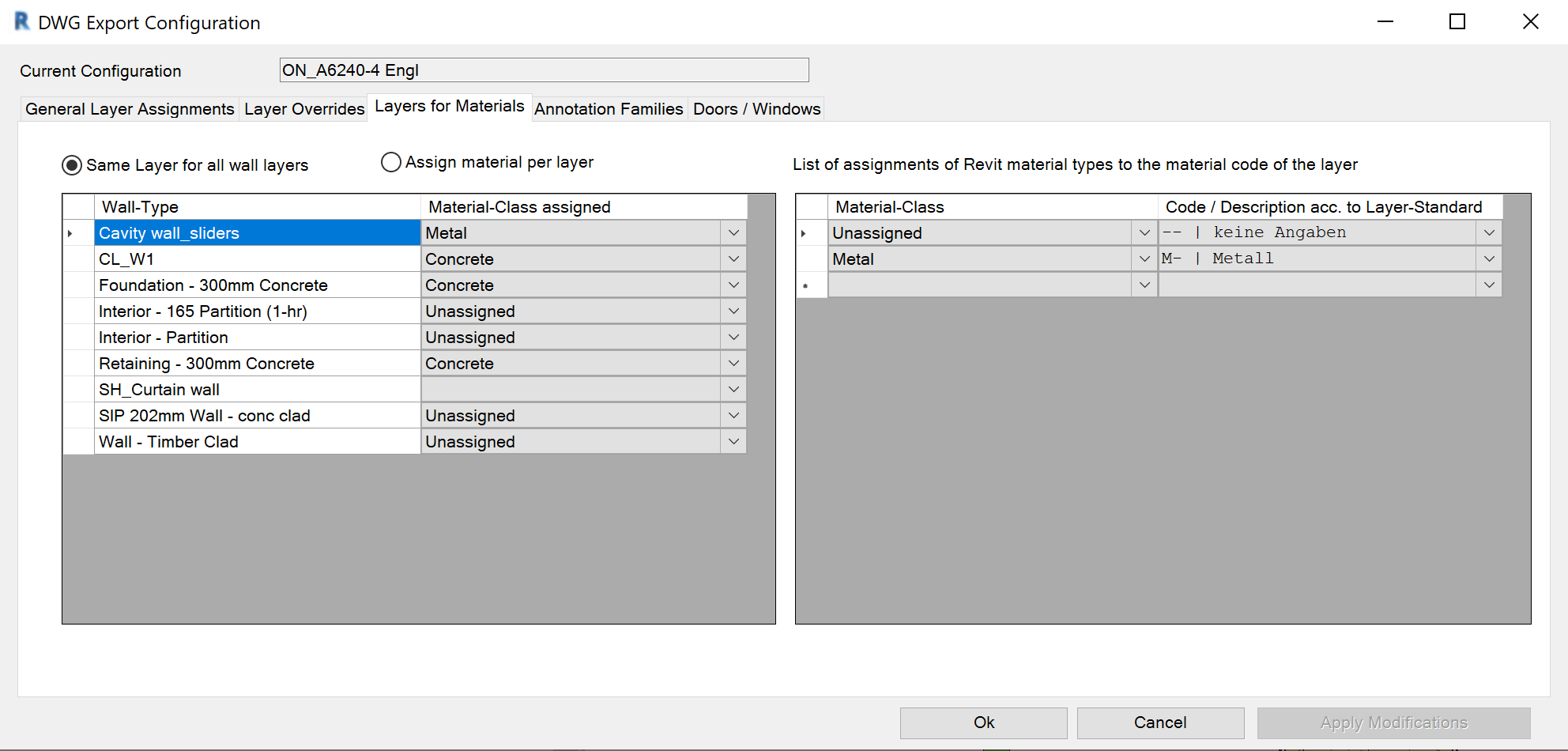Open the 'keine Angaben' code dropdown arrow
Screen dimensions: 1568x751
point(1489,233)
